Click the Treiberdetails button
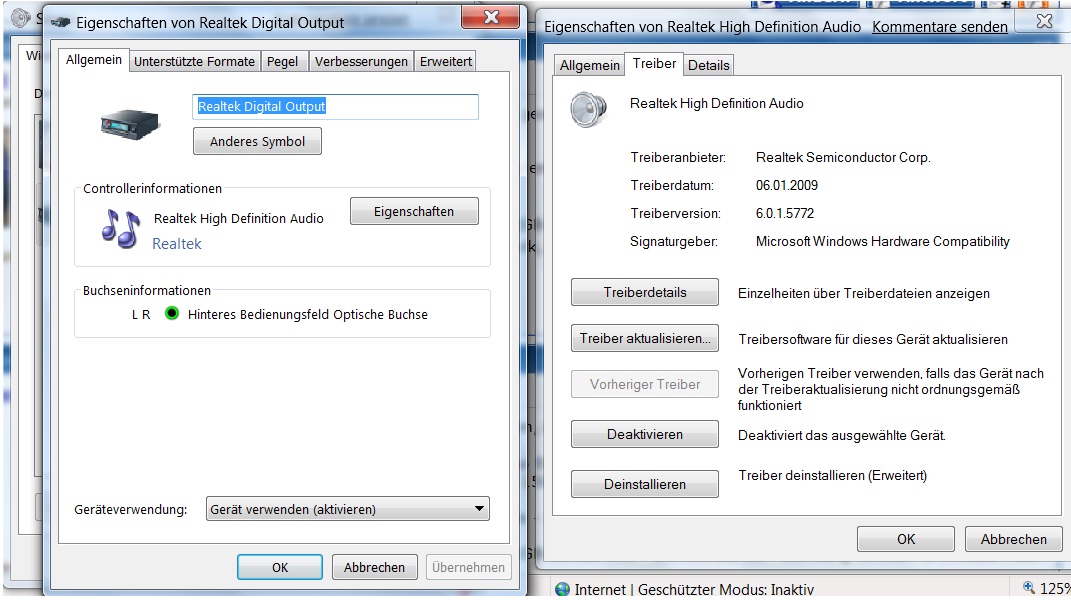This screenshot has height=600, width=1071. [x=645, y=292]
